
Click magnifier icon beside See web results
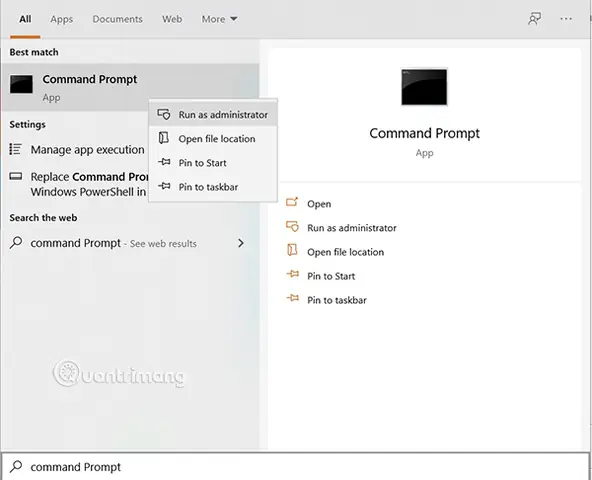[16, 242]
